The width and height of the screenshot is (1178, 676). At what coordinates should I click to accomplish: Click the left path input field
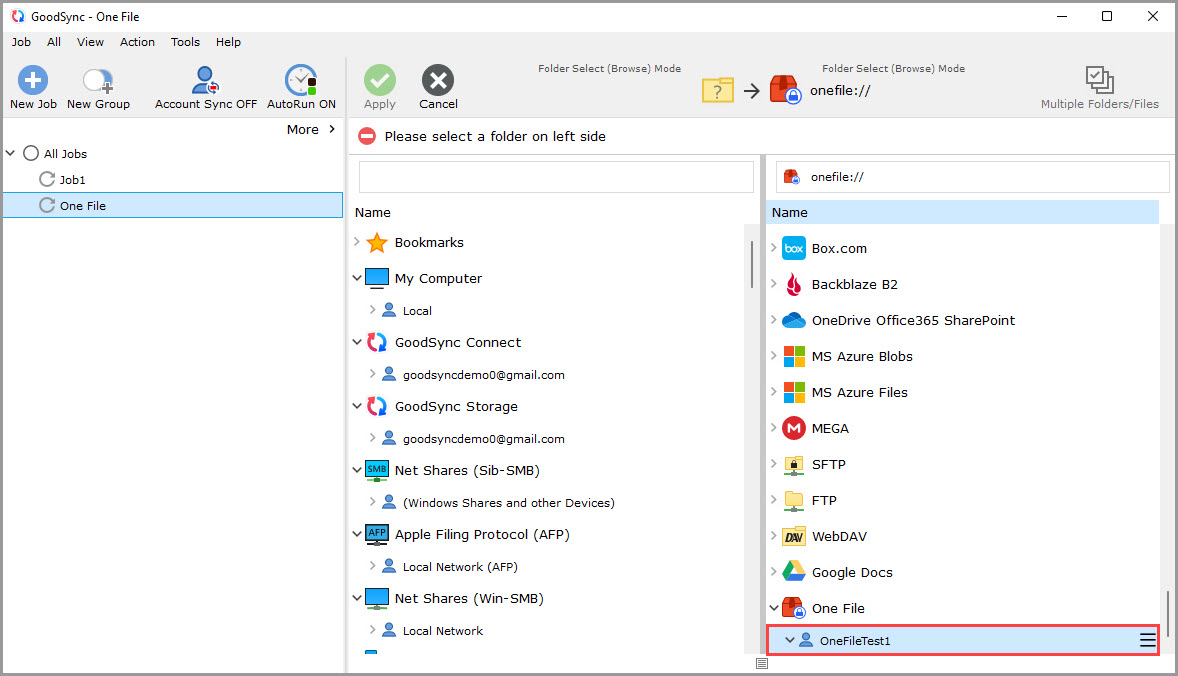556,177
